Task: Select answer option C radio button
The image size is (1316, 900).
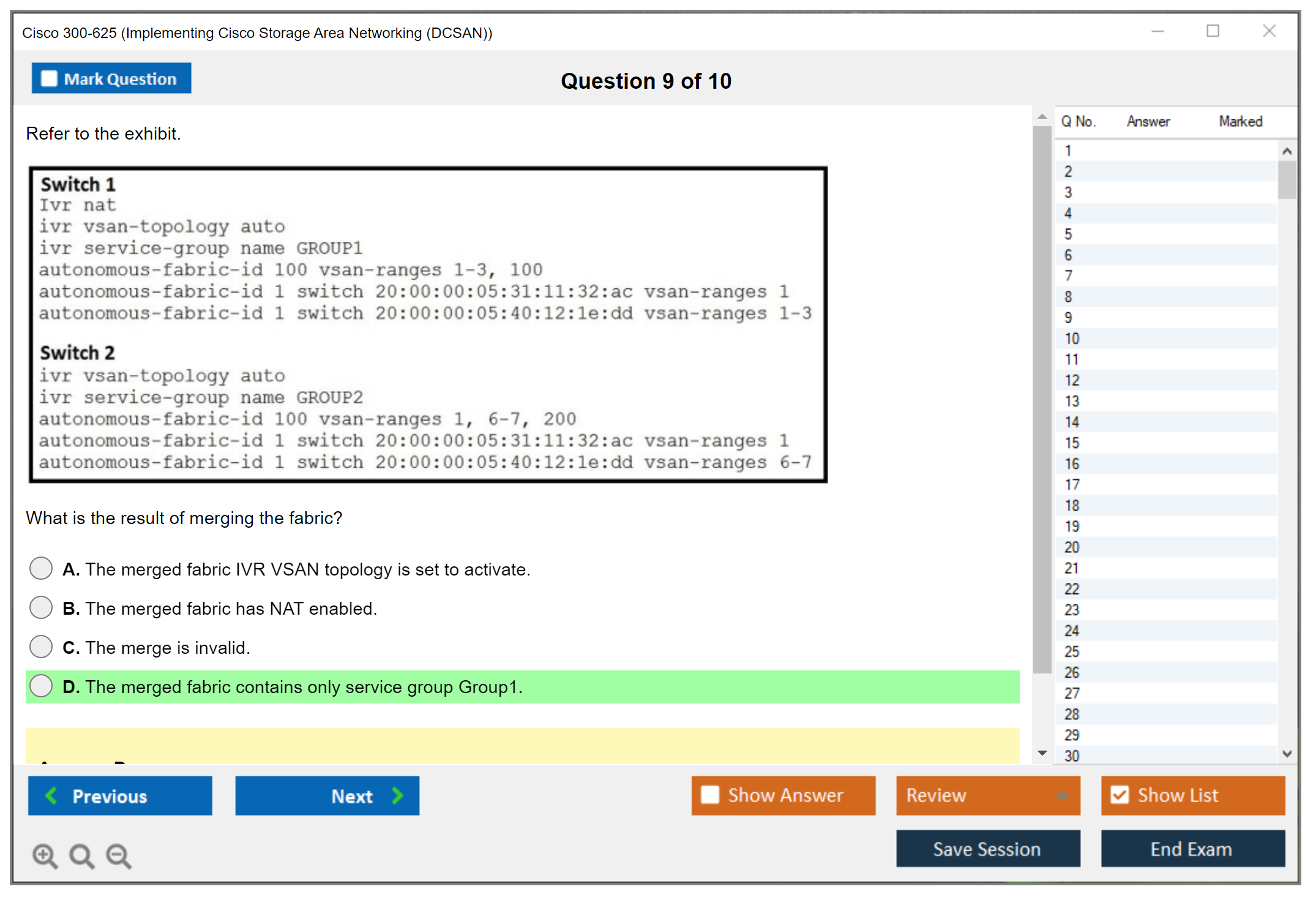Action: point(41,647)
